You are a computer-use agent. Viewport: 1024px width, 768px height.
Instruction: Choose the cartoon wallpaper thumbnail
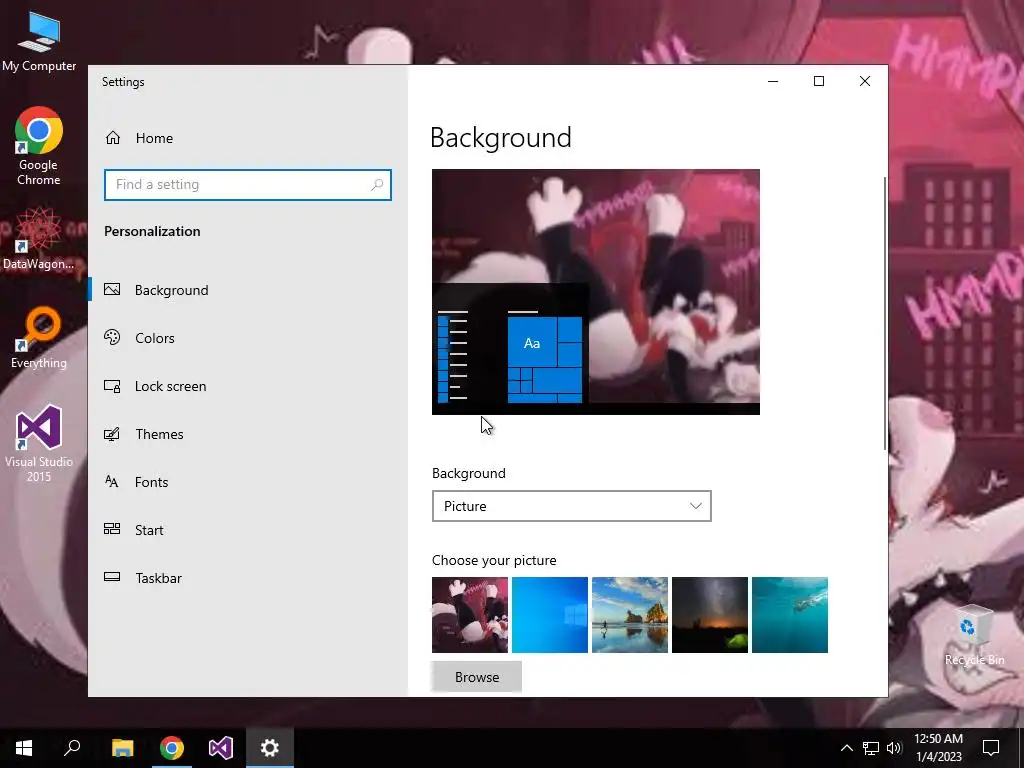point(470,615)
